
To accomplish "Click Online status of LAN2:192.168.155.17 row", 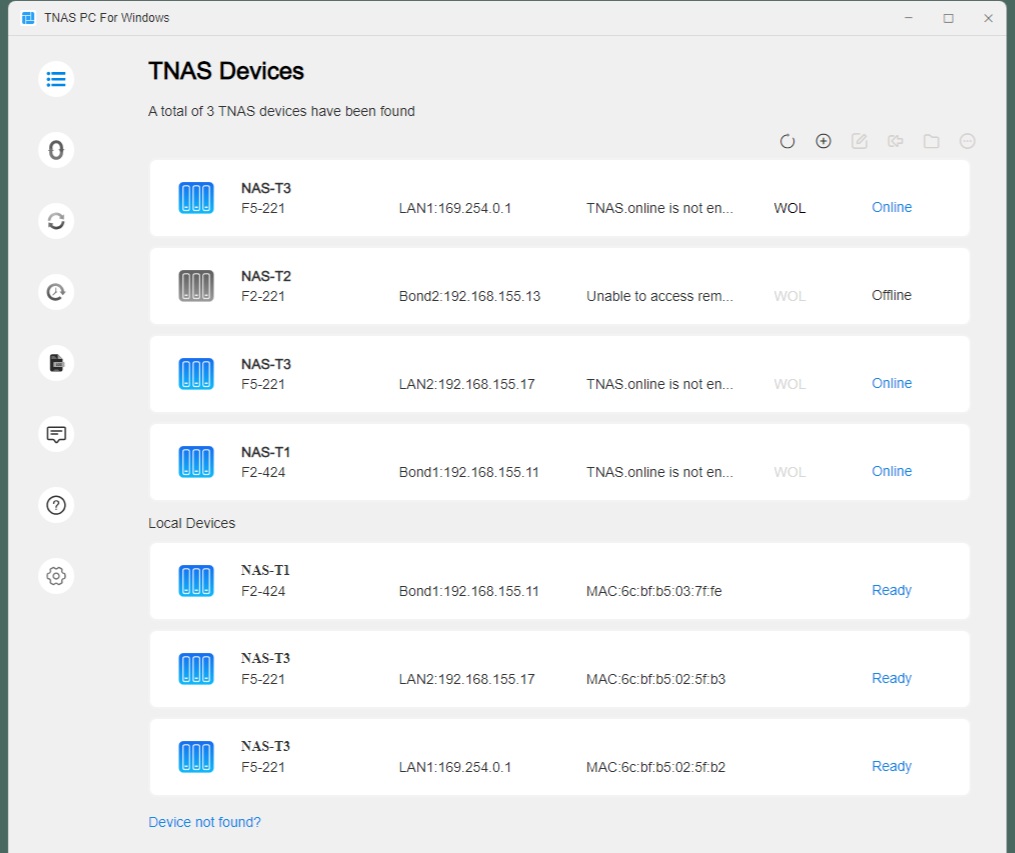I will 891,383.
